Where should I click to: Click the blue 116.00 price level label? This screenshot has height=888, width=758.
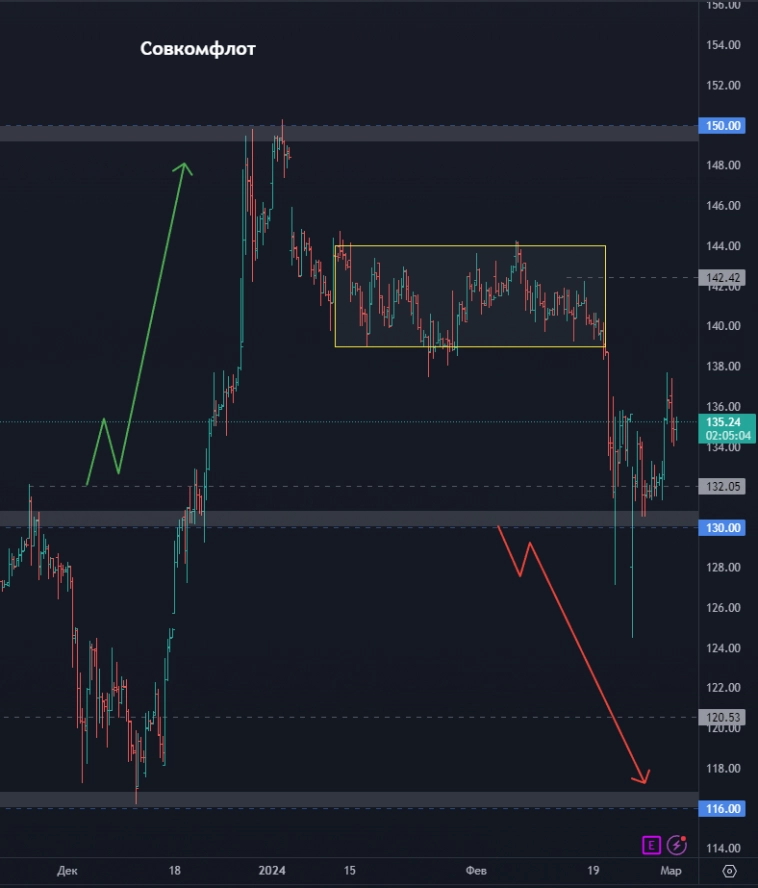tap(723, 808)
